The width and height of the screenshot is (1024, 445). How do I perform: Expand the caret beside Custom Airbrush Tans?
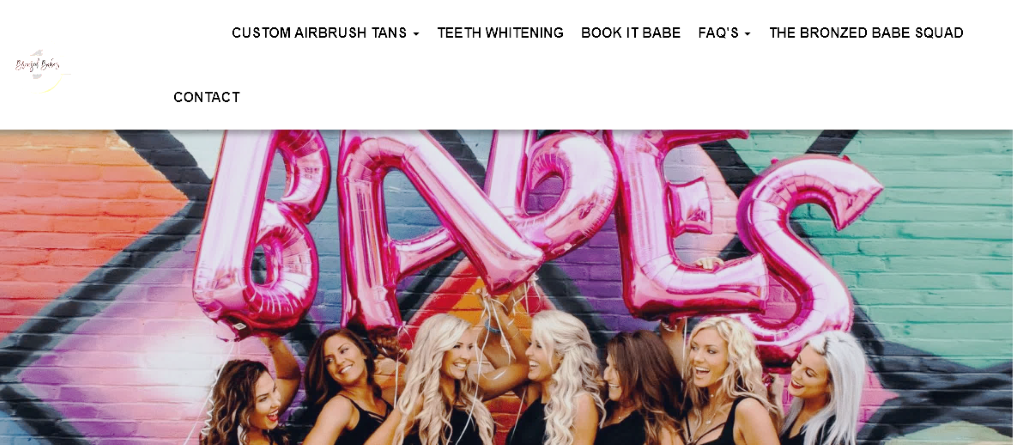[416, 34]
